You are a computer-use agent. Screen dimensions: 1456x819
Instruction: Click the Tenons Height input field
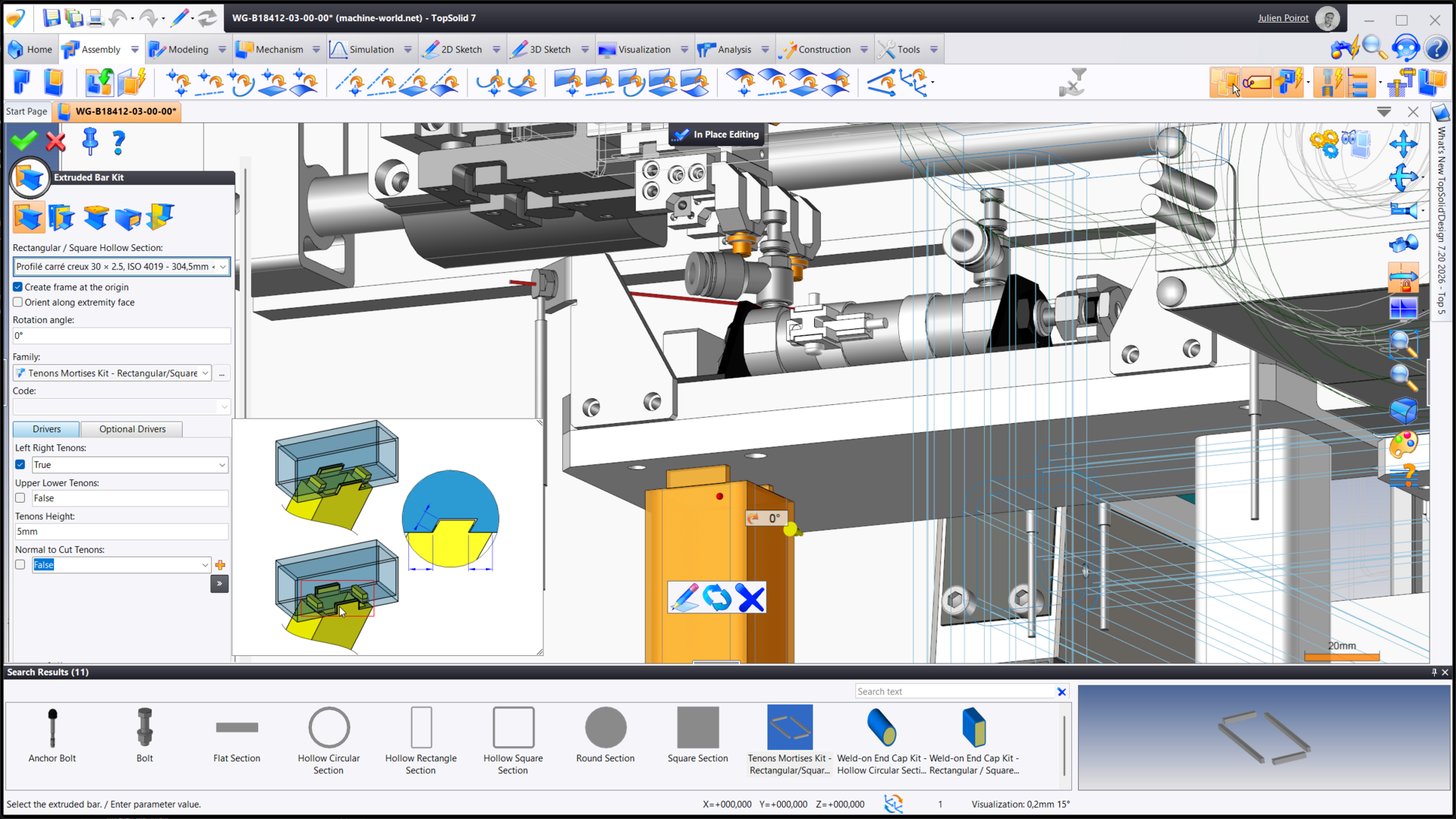(121, 532)
